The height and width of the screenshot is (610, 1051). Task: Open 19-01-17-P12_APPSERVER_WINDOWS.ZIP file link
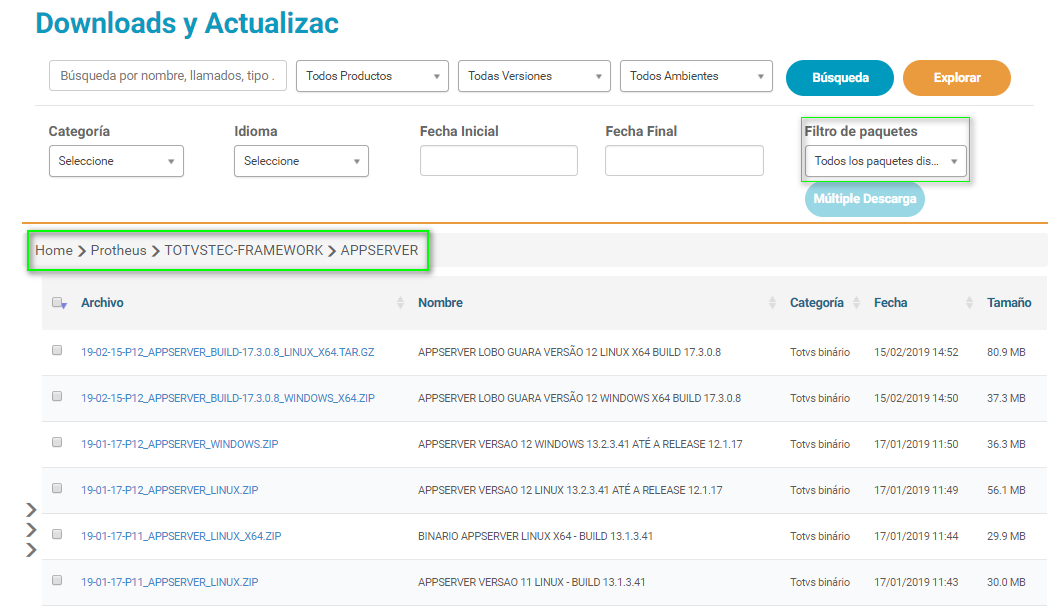tap(180, 444)
